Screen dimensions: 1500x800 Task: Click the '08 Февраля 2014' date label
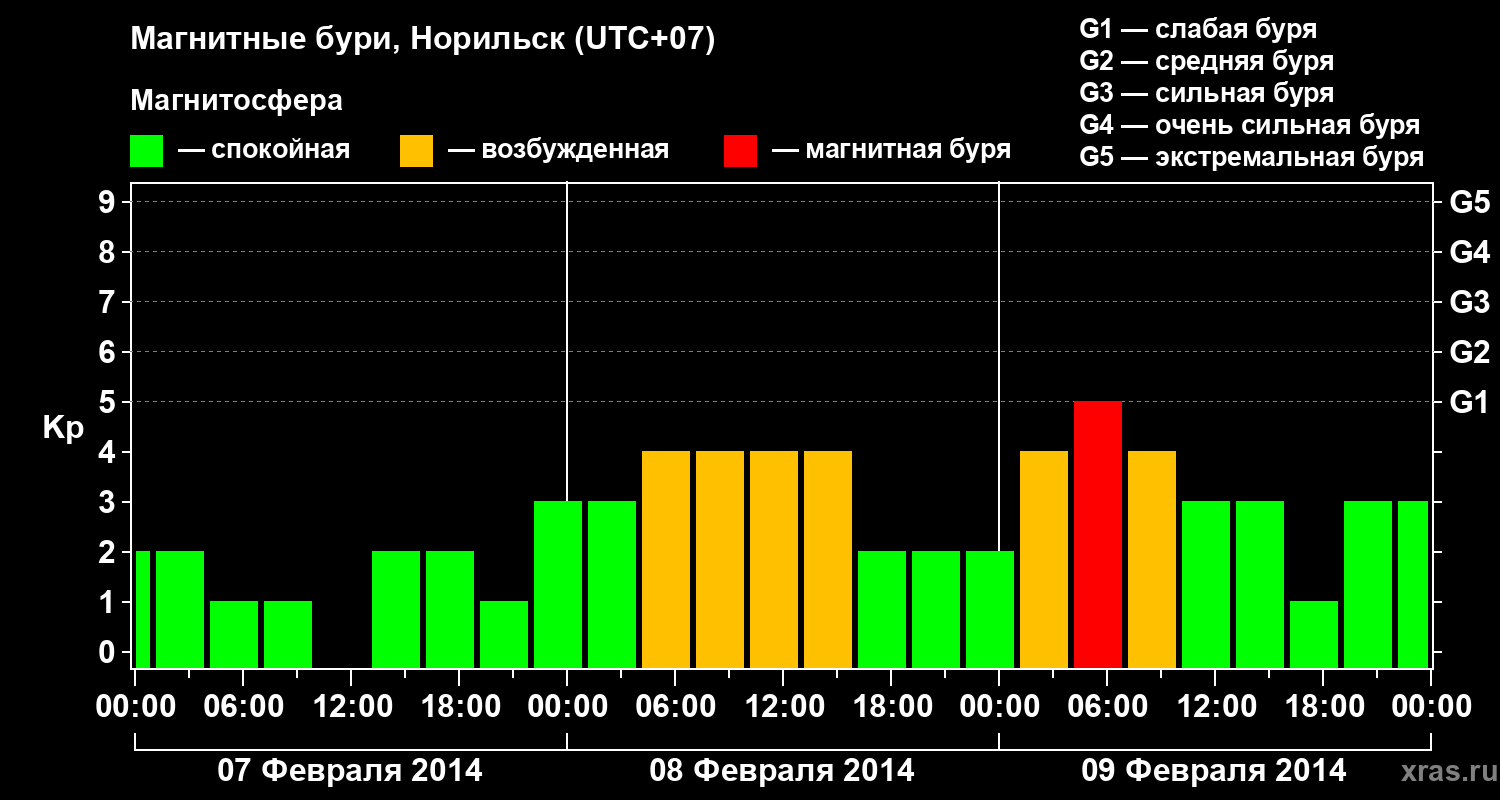click(782, 771)
